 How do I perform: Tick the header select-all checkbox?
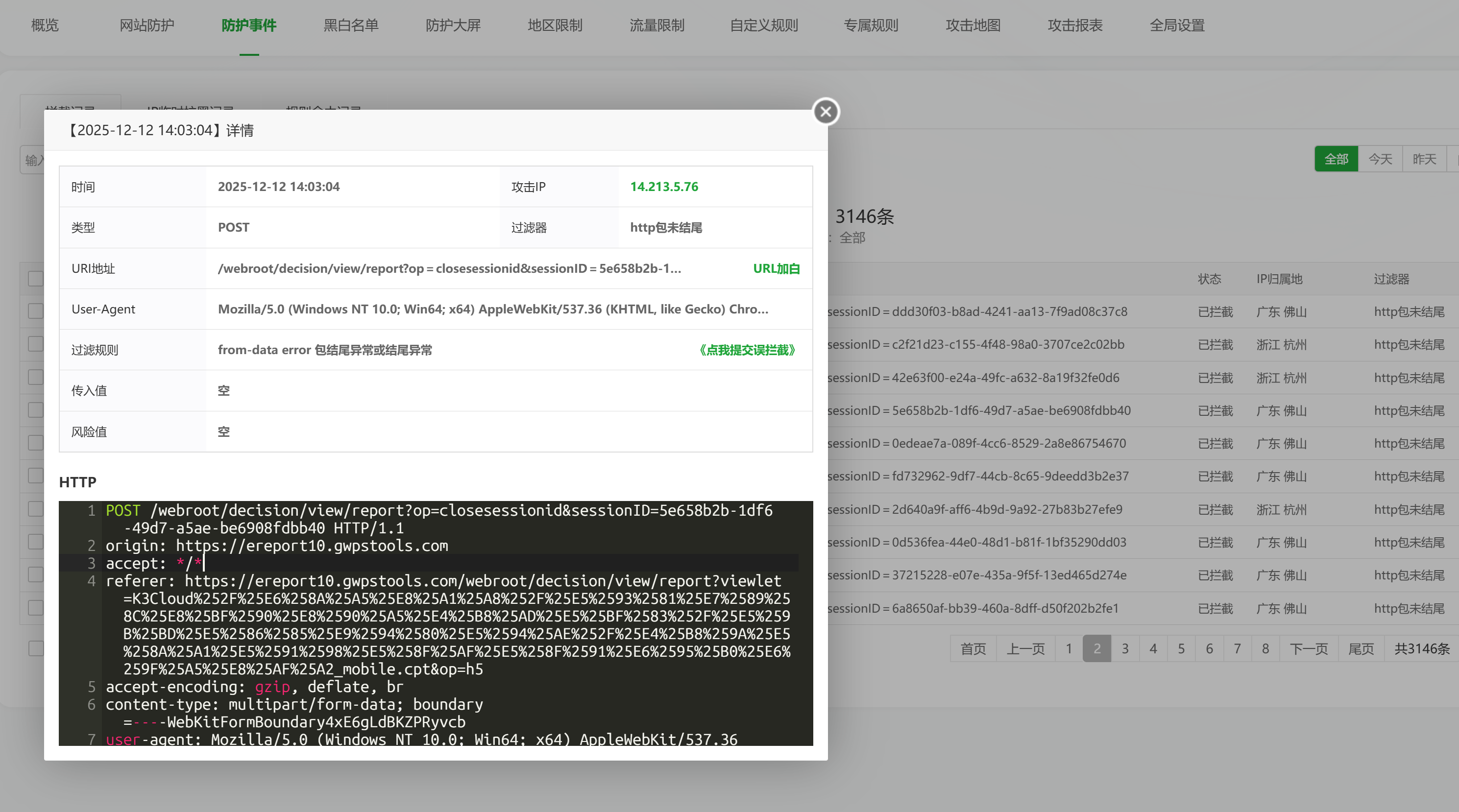36,279
